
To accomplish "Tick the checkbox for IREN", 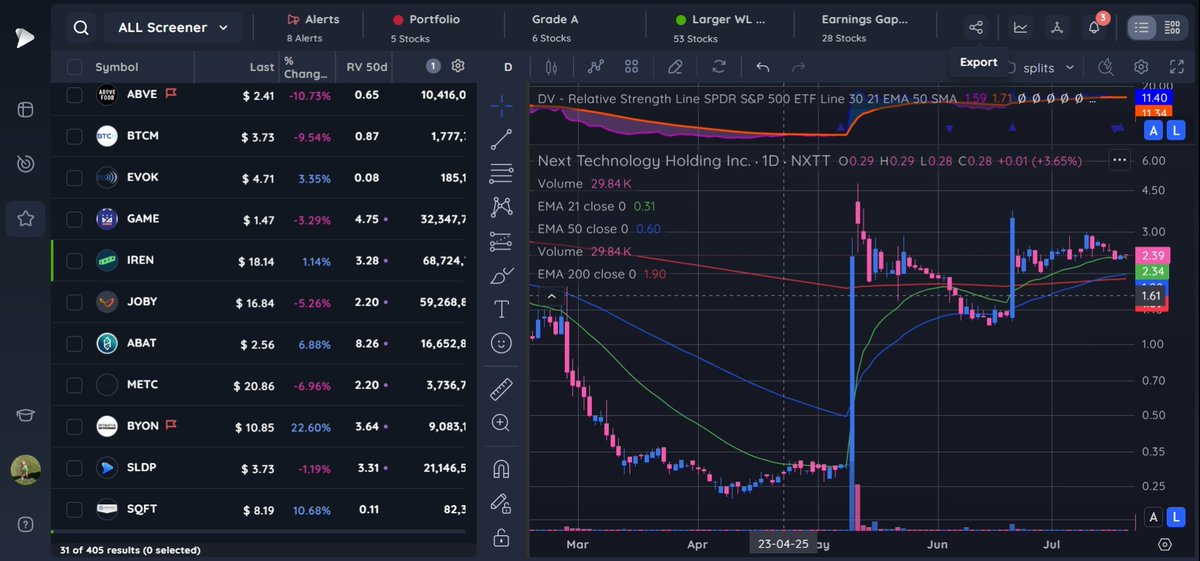I will [x=75, y=261].
